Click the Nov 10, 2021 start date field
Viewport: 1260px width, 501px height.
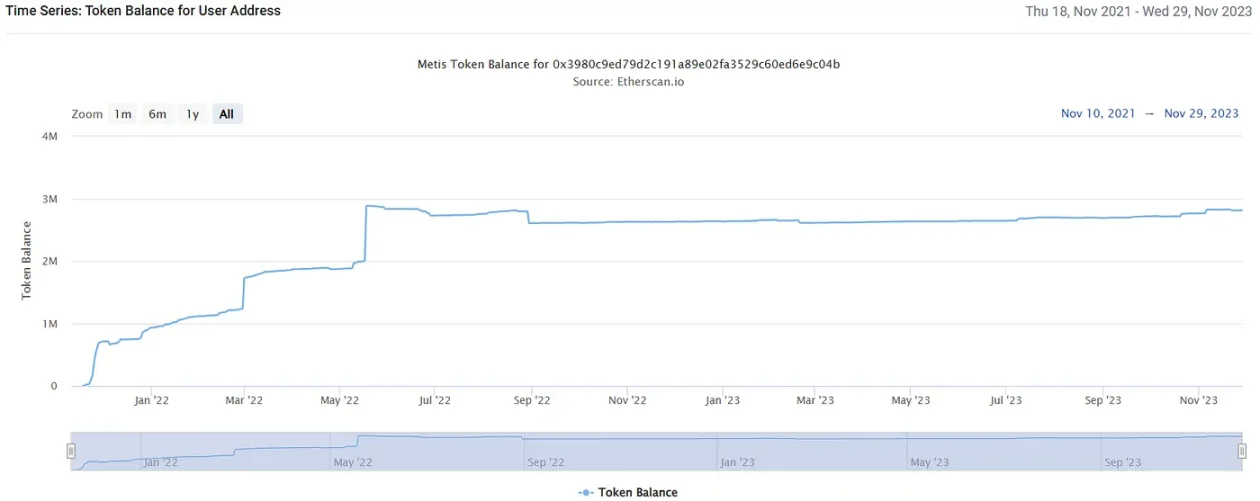click(1098, 114)
